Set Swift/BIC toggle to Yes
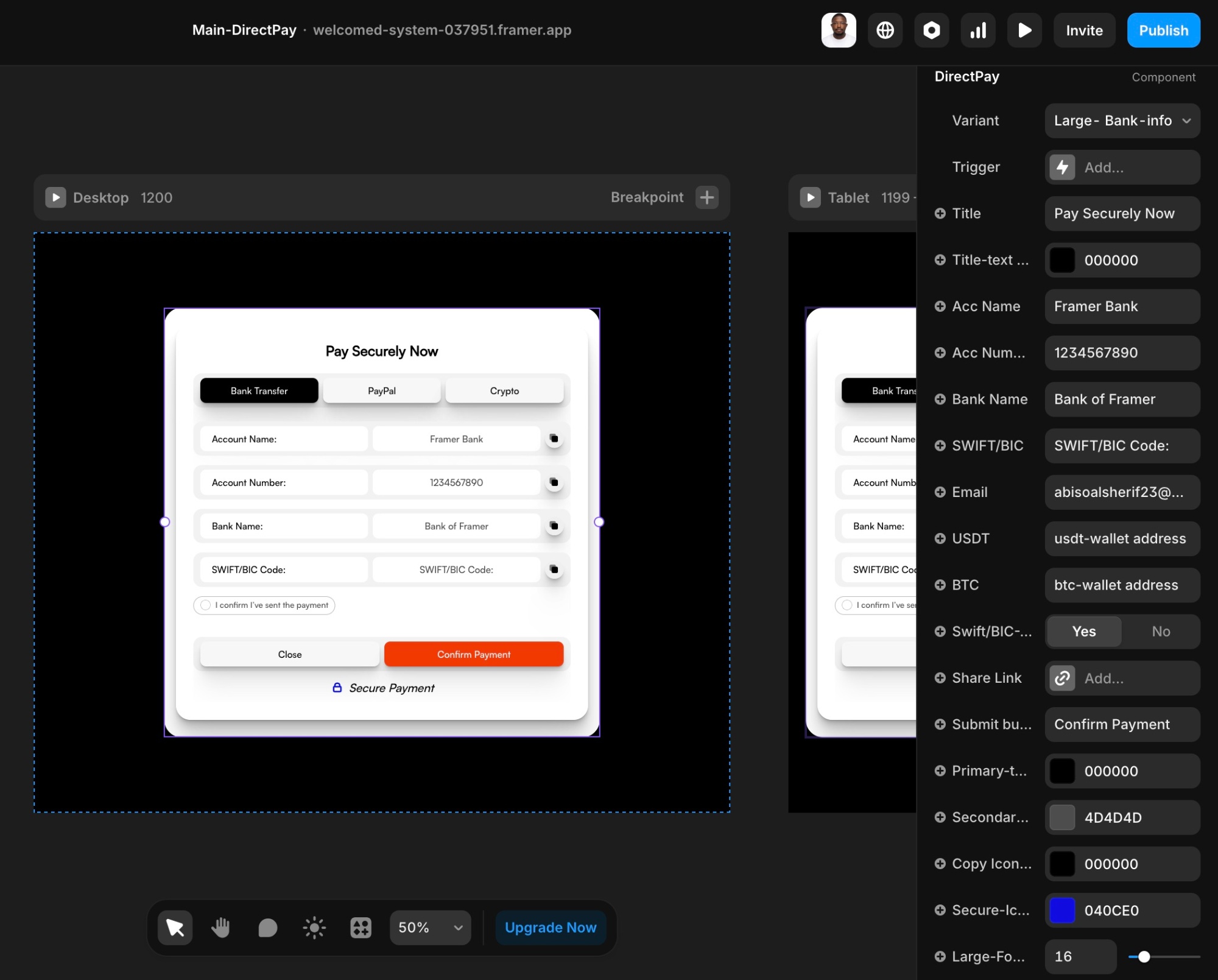Screen dimensions: 1218x980 1083,632
